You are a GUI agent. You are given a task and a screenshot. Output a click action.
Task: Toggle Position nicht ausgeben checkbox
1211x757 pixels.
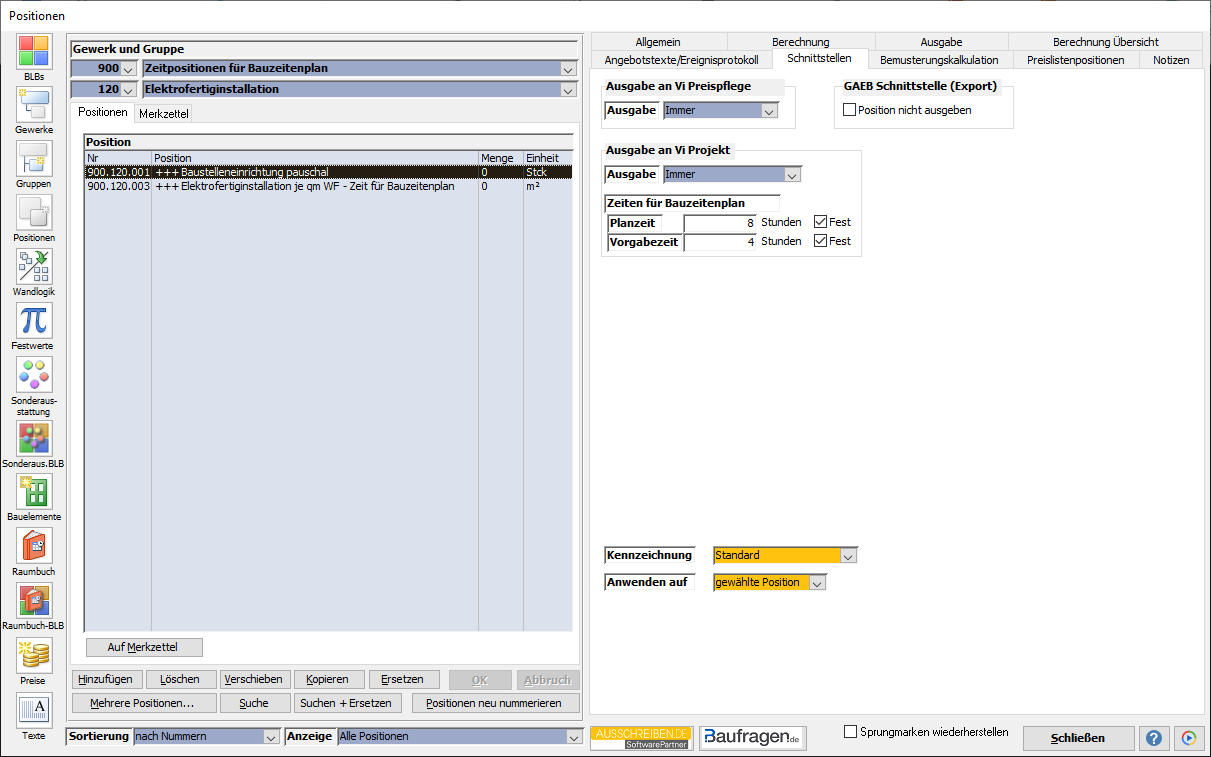pyautogui.click(x=850, y=110)
